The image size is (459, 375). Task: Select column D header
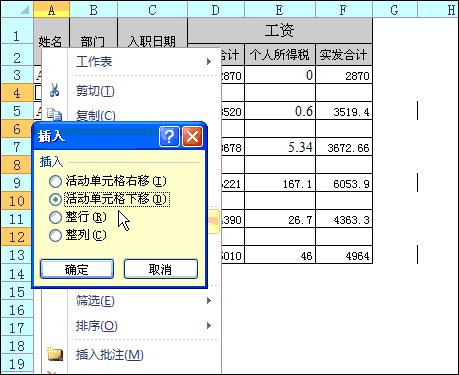click(x=216, y=9)
